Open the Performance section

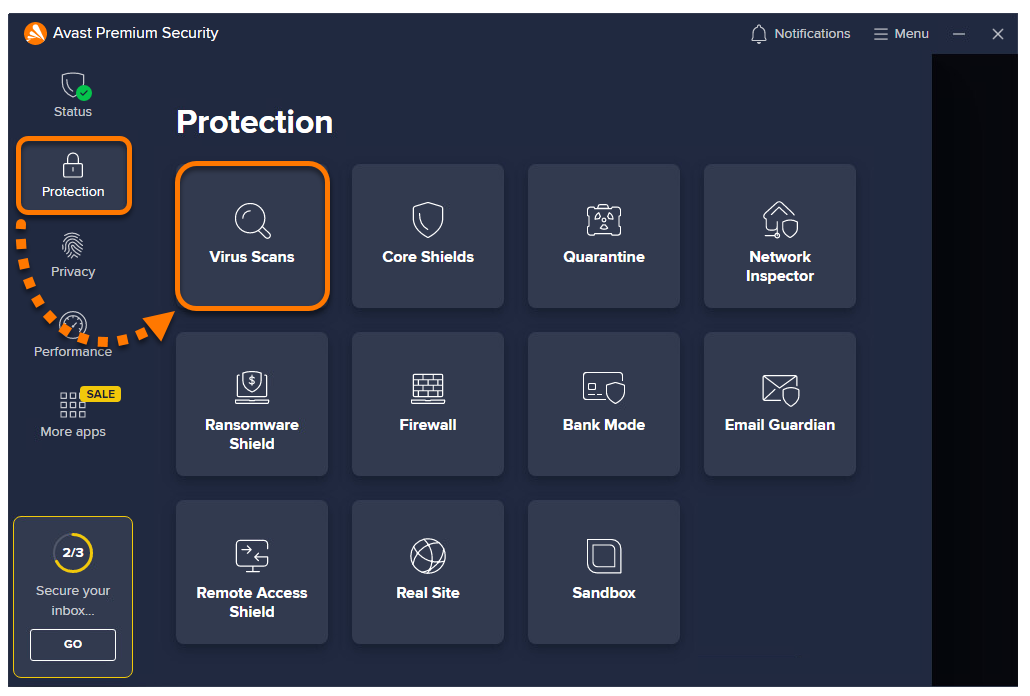[73, 335]
